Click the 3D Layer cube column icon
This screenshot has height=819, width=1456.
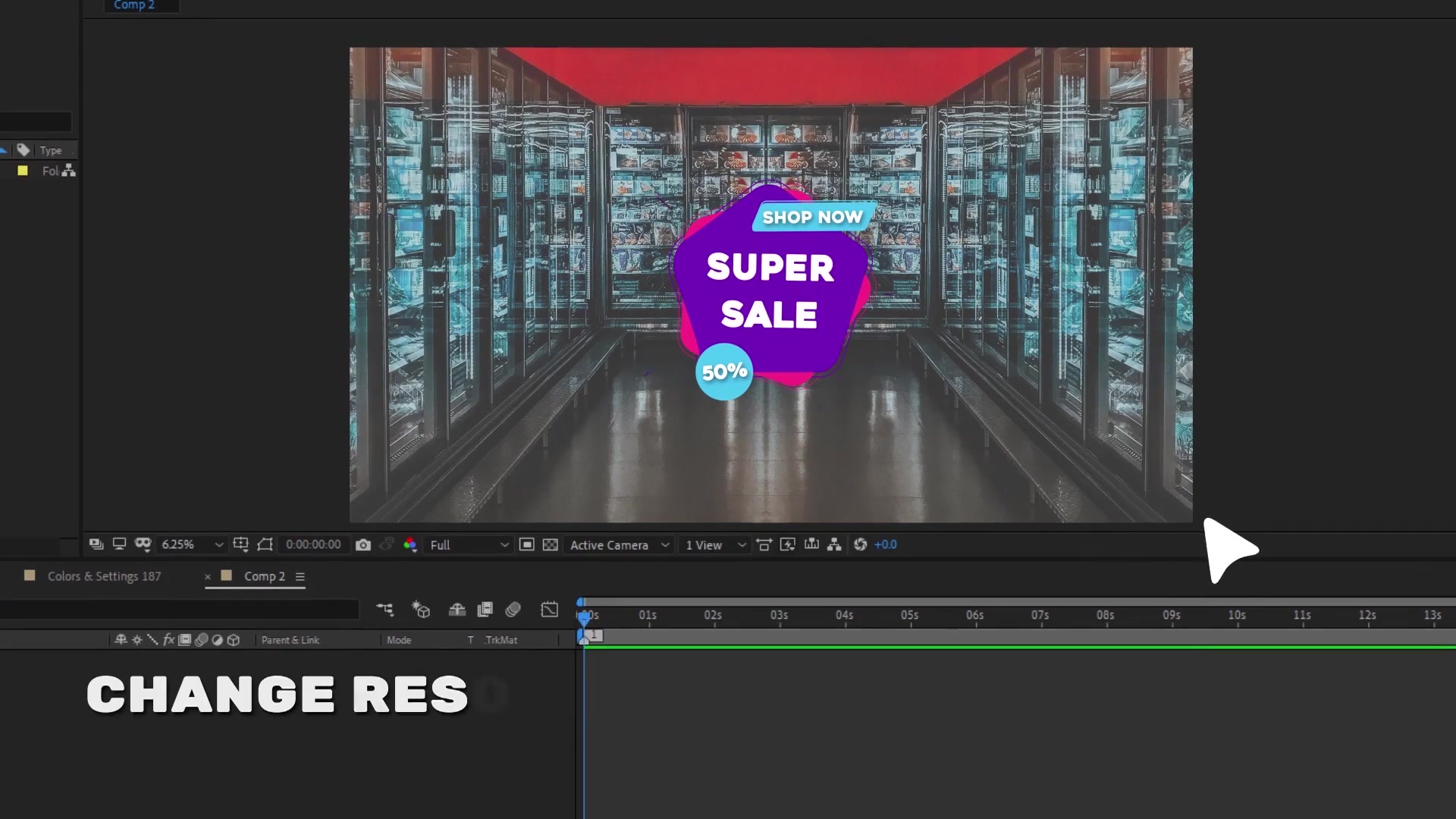pyautogui.click(x=234, y=640)
